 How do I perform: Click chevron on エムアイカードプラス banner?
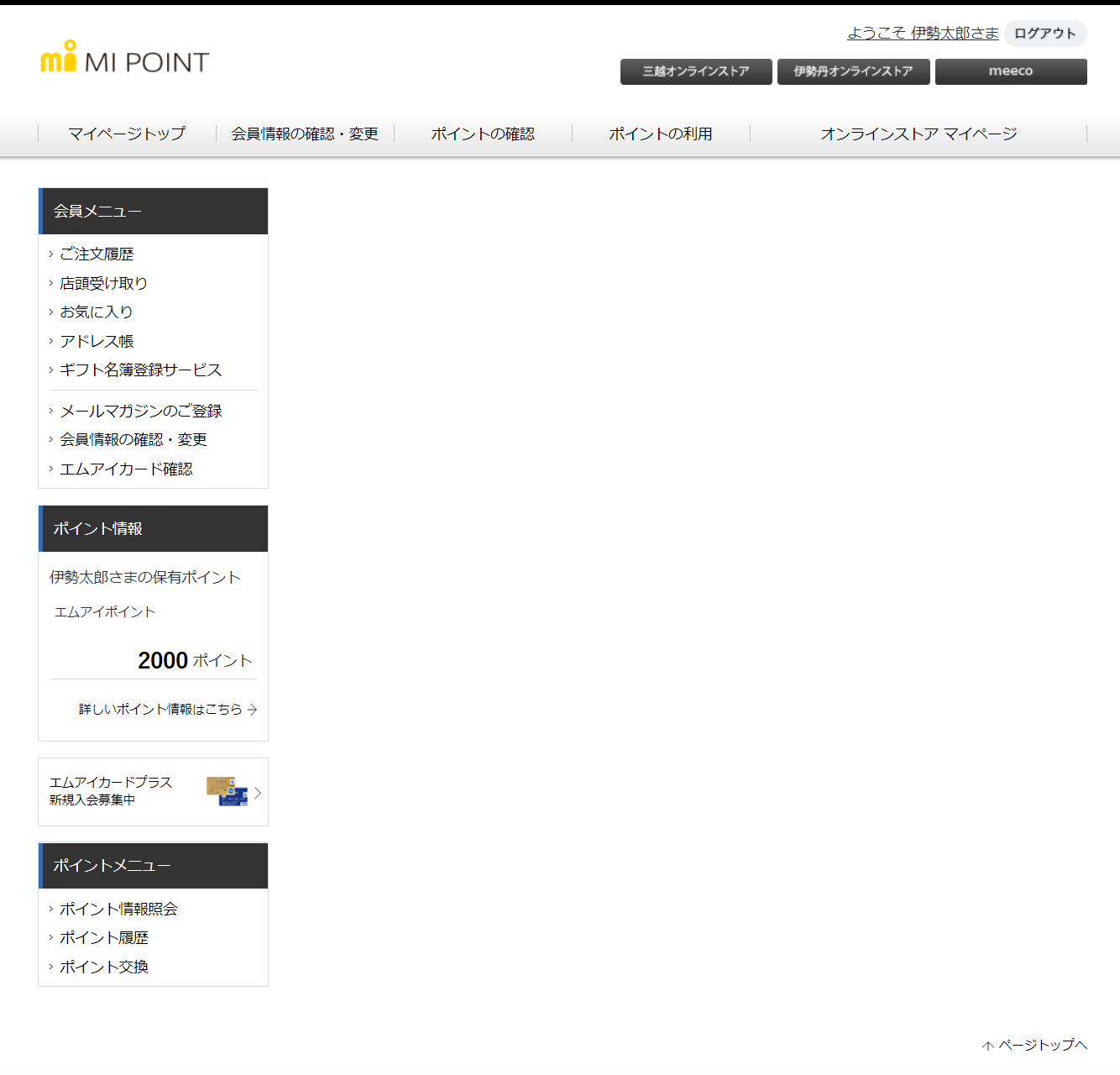[258, 793]
